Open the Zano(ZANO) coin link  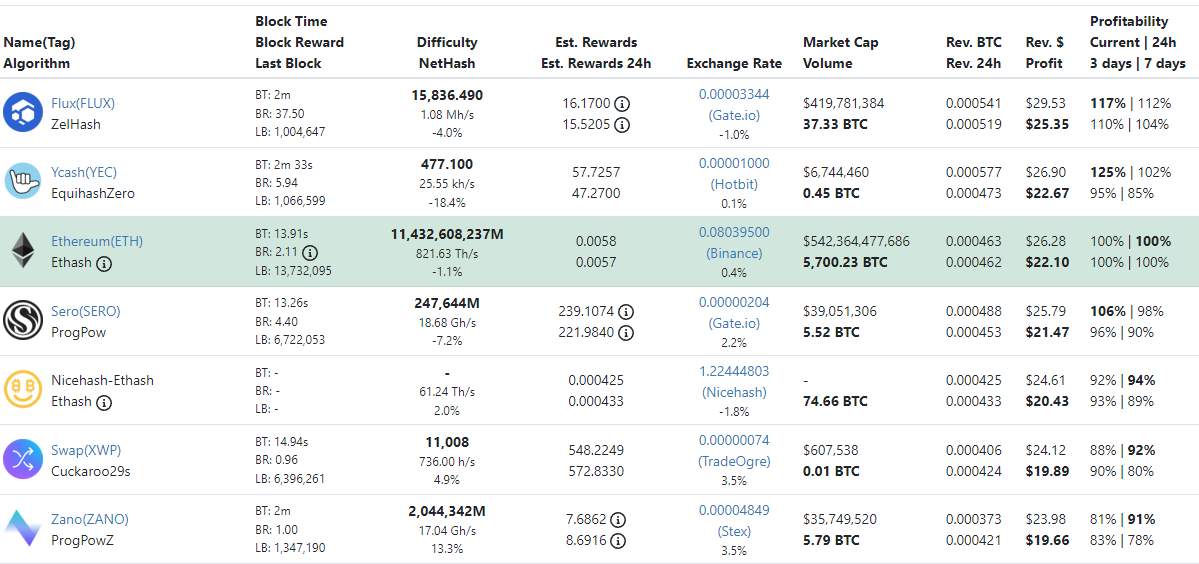pos(89,519)
